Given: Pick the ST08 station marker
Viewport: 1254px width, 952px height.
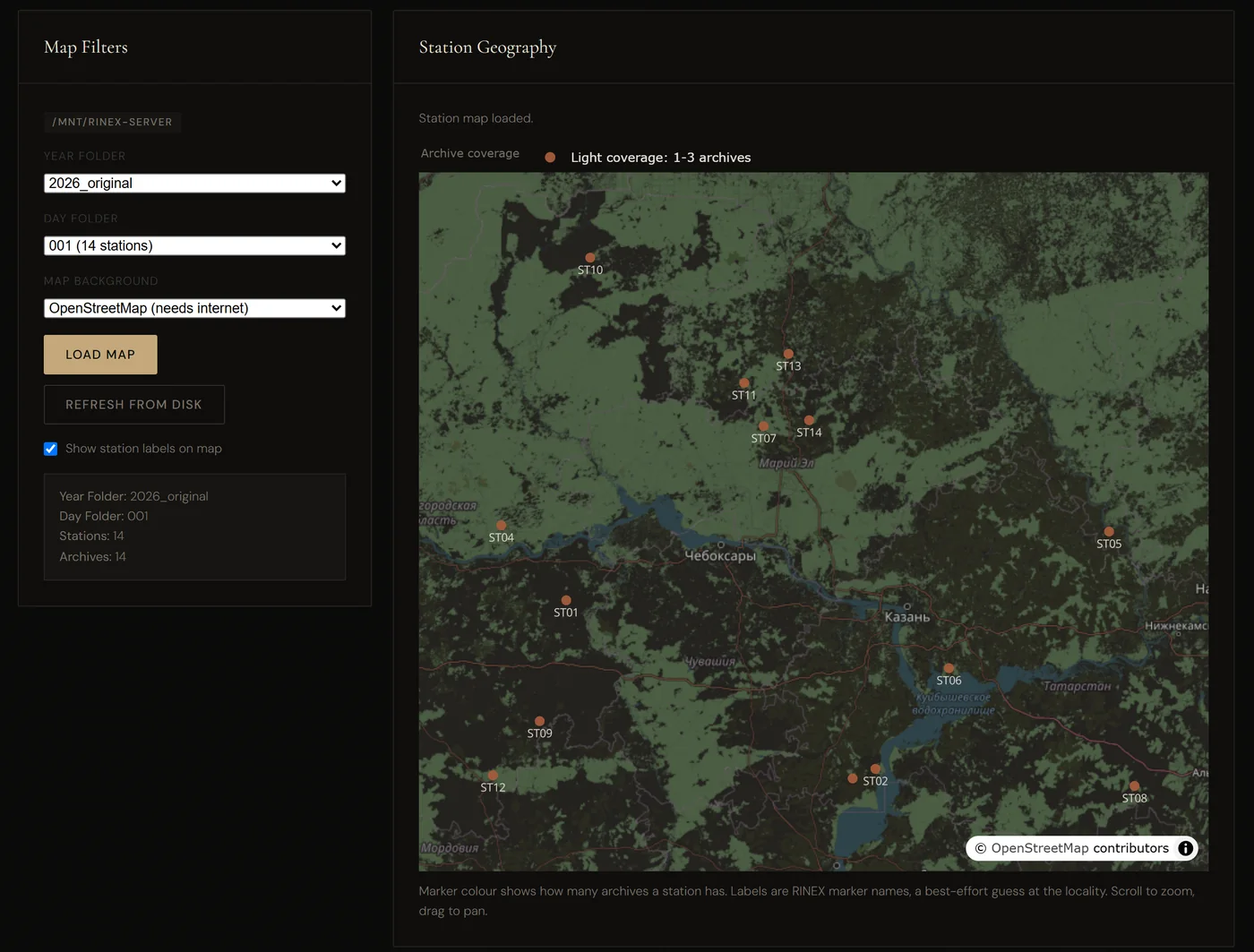Looking at the screenshot, I should (1134, 786).
